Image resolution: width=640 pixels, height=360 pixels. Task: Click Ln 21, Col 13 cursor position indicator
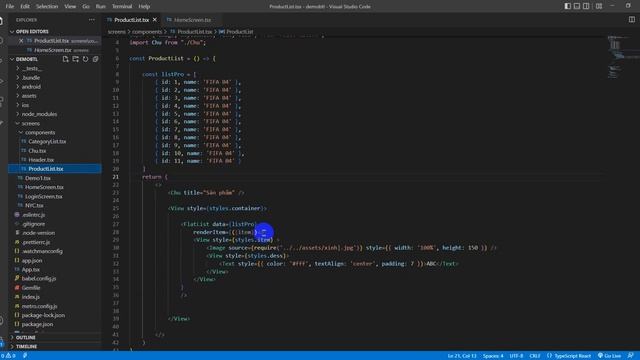462,356
